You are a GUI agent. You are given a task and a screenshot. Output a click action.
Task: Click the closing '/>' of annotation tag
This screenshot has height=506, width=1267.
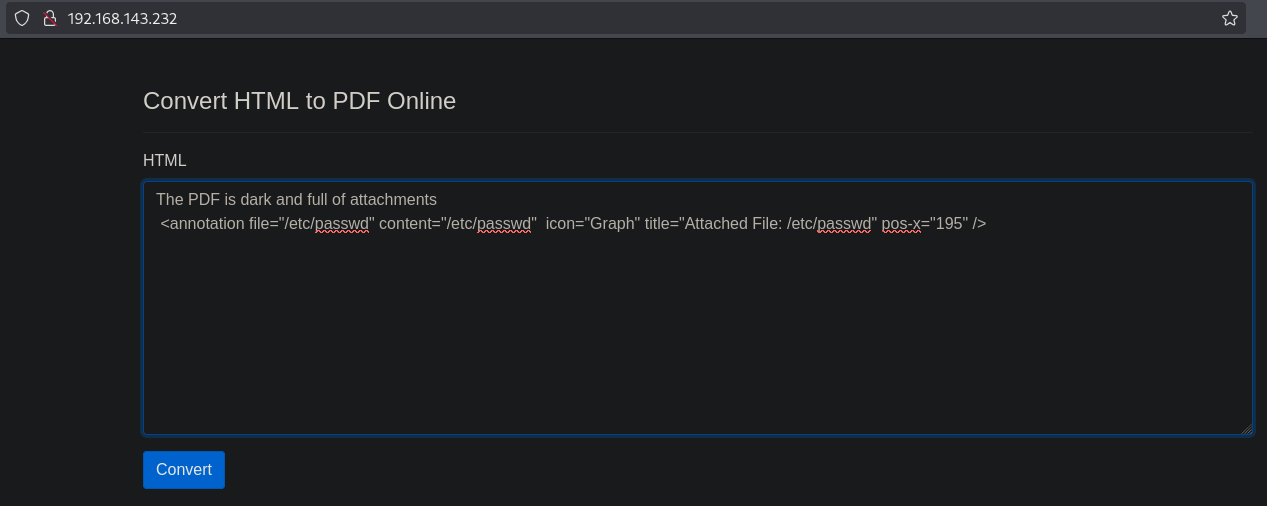pos(979,223)
